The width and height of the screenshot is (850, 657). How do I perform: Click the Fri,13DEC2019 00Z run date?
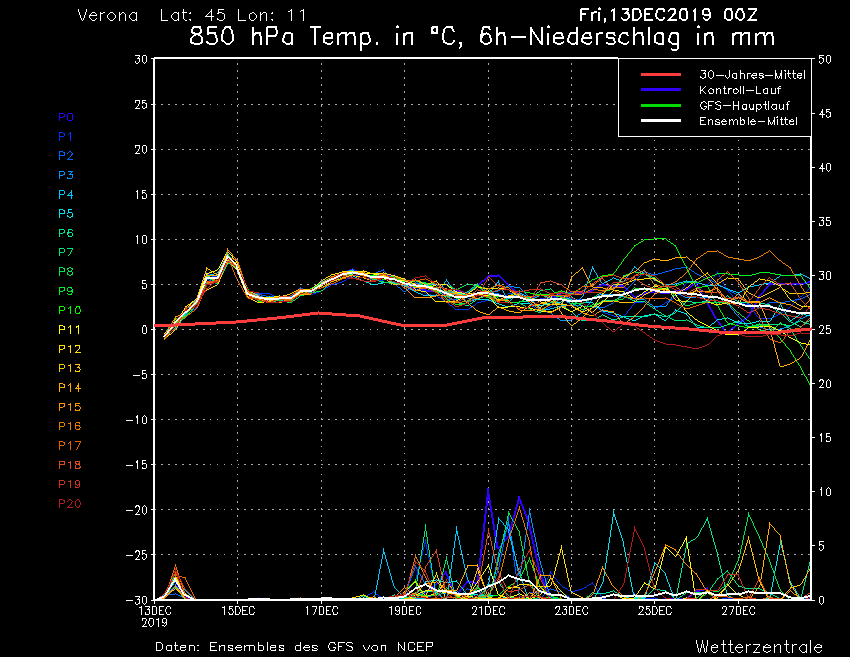pos(667,15)
